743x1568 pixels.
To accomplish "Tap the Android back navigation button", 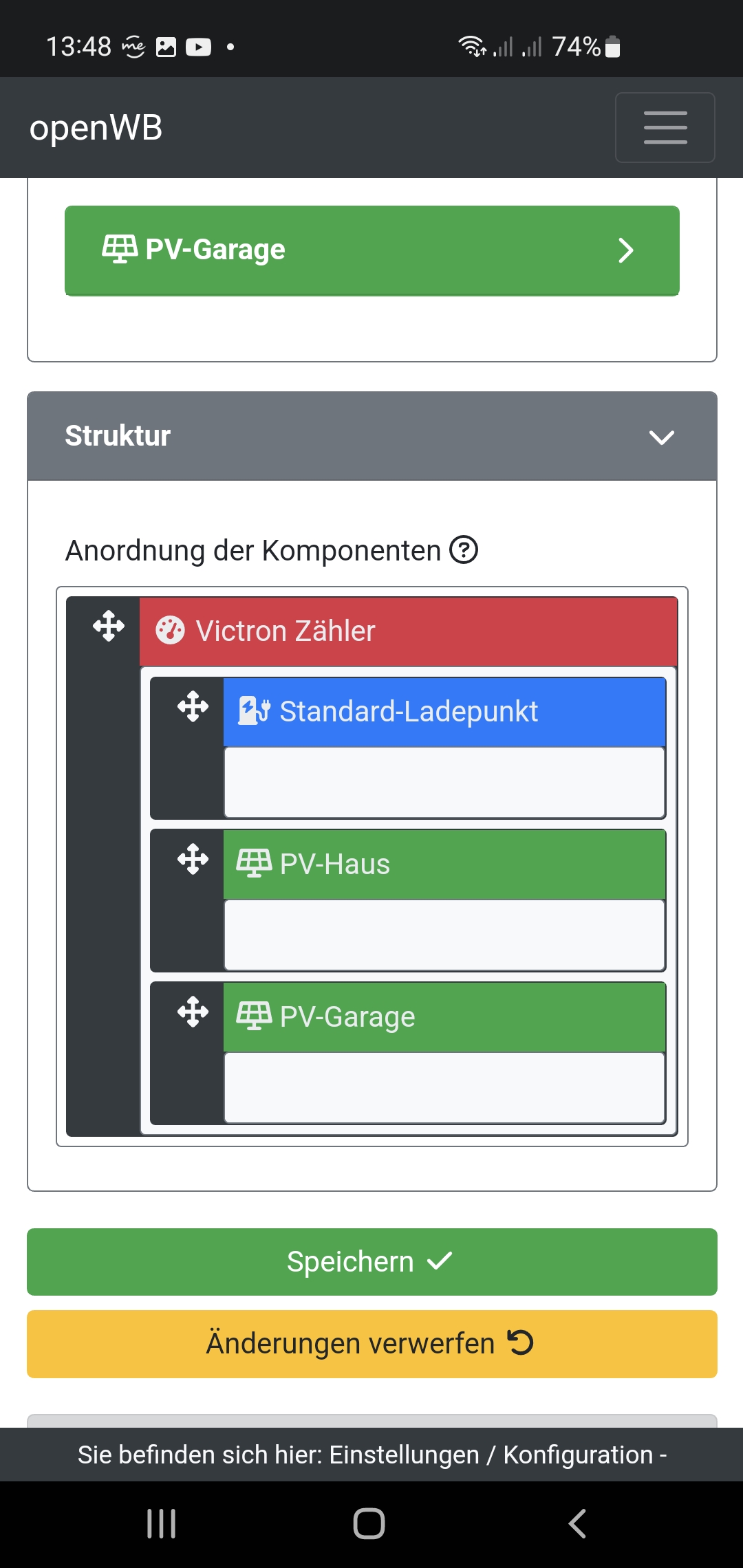I will [578, 1523].
